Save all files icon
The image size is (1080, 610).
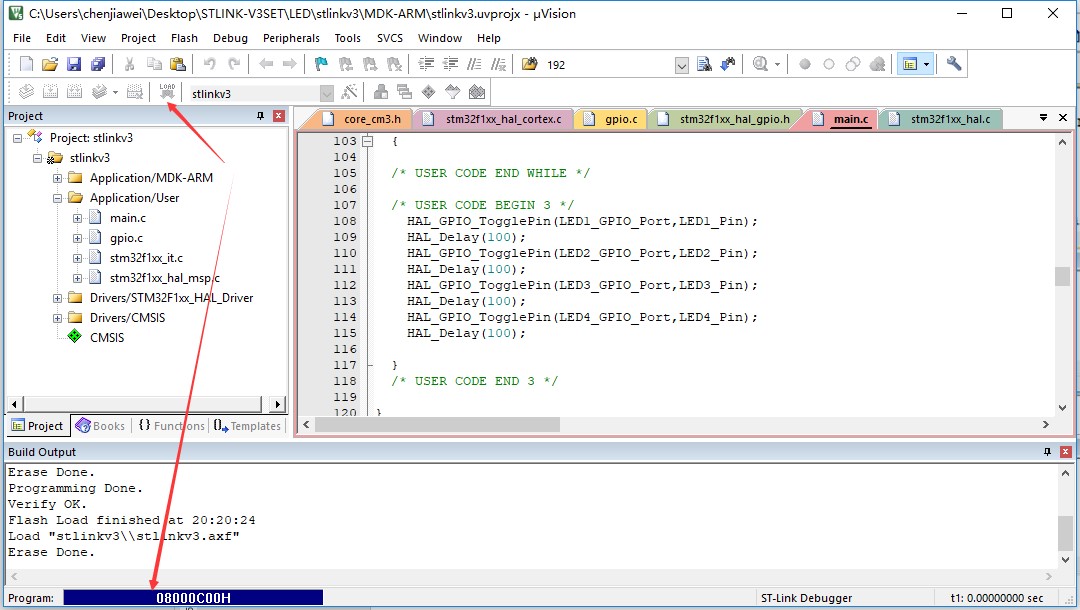pos(98,64)
